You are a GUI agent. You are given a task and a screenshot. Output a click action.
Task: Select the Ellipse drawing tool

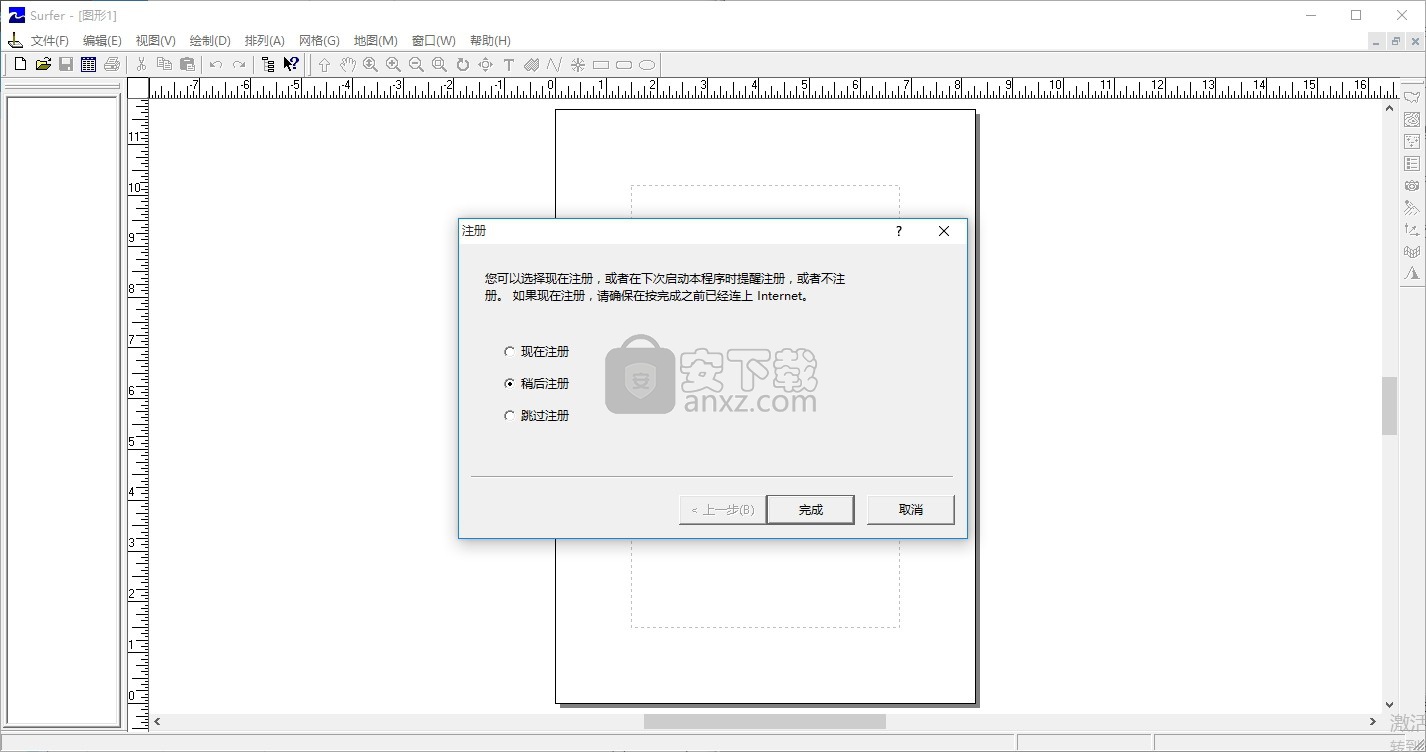(647, 64)
